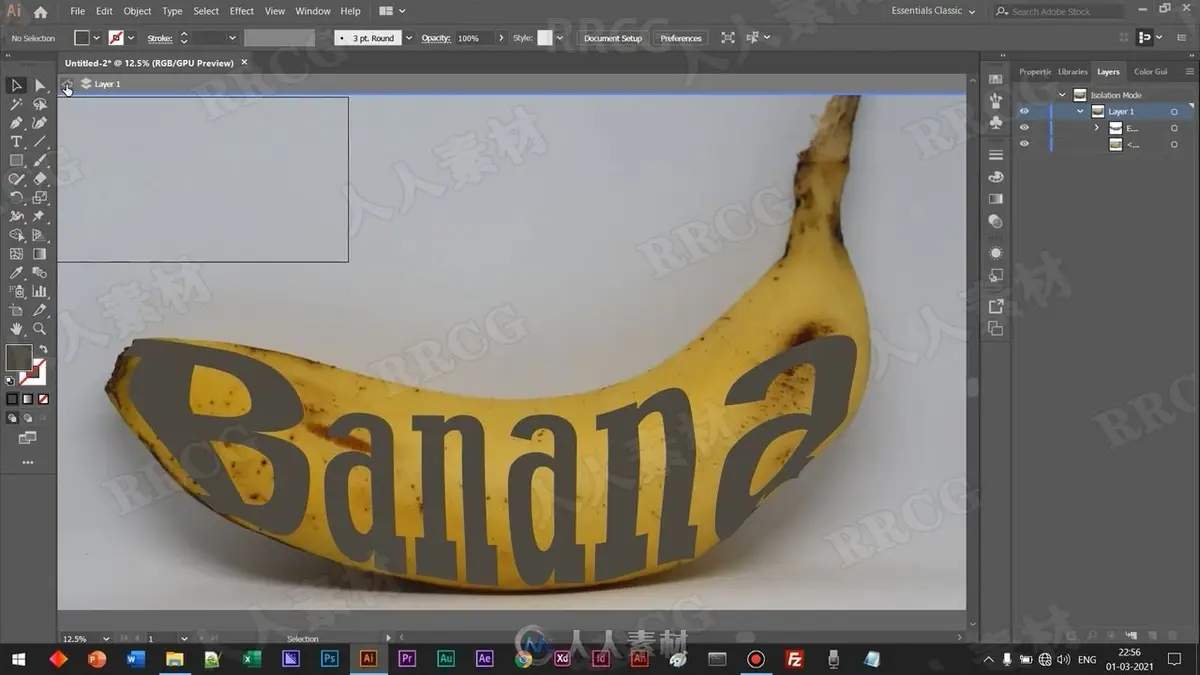Open the Essentials Classic workspace dropdown
This screenshot has height=675, width=1200.
(934, 11)
